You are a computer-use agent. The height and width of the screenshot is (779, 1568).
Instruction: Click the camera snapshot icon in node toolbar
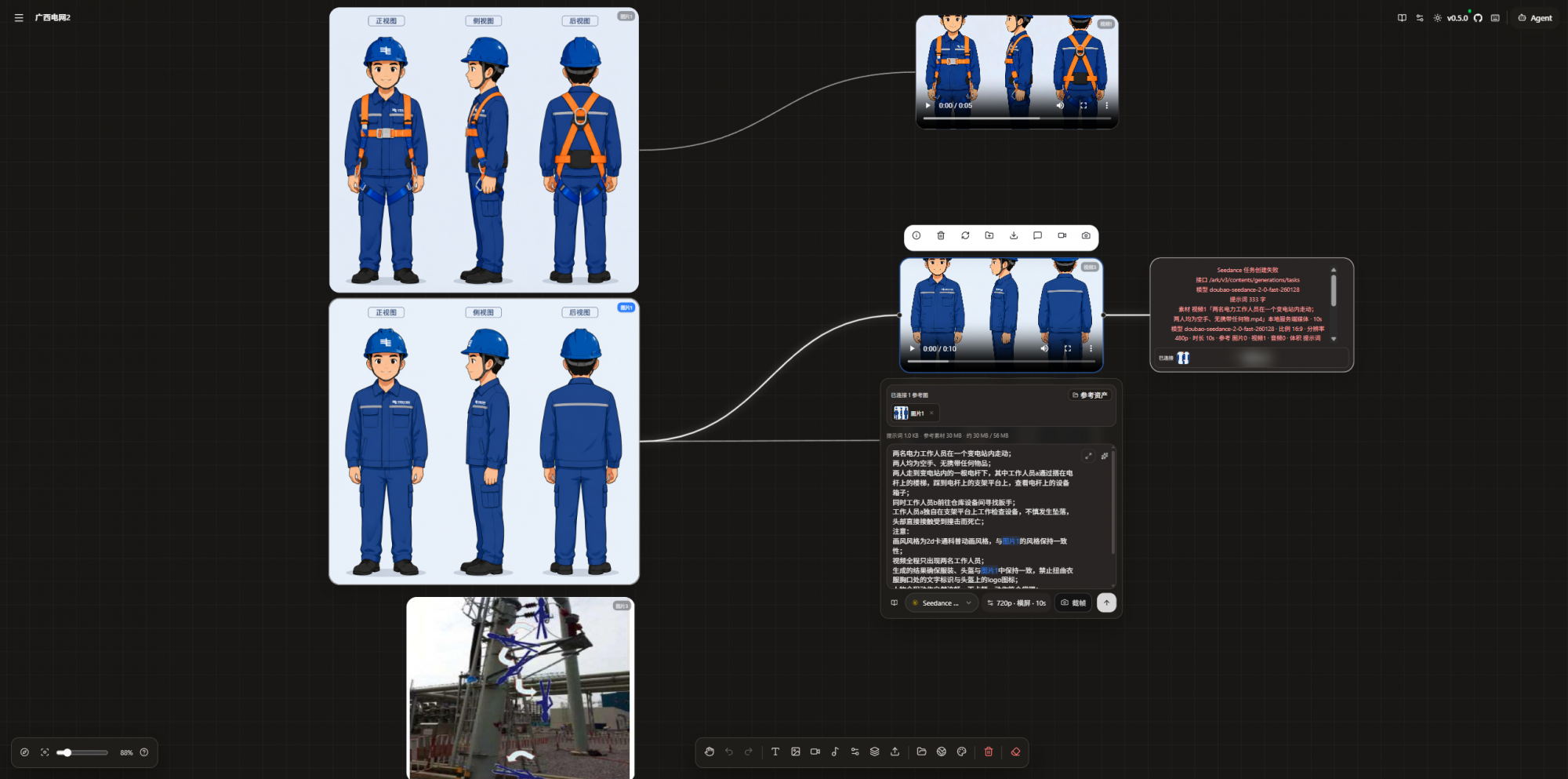1086,235
